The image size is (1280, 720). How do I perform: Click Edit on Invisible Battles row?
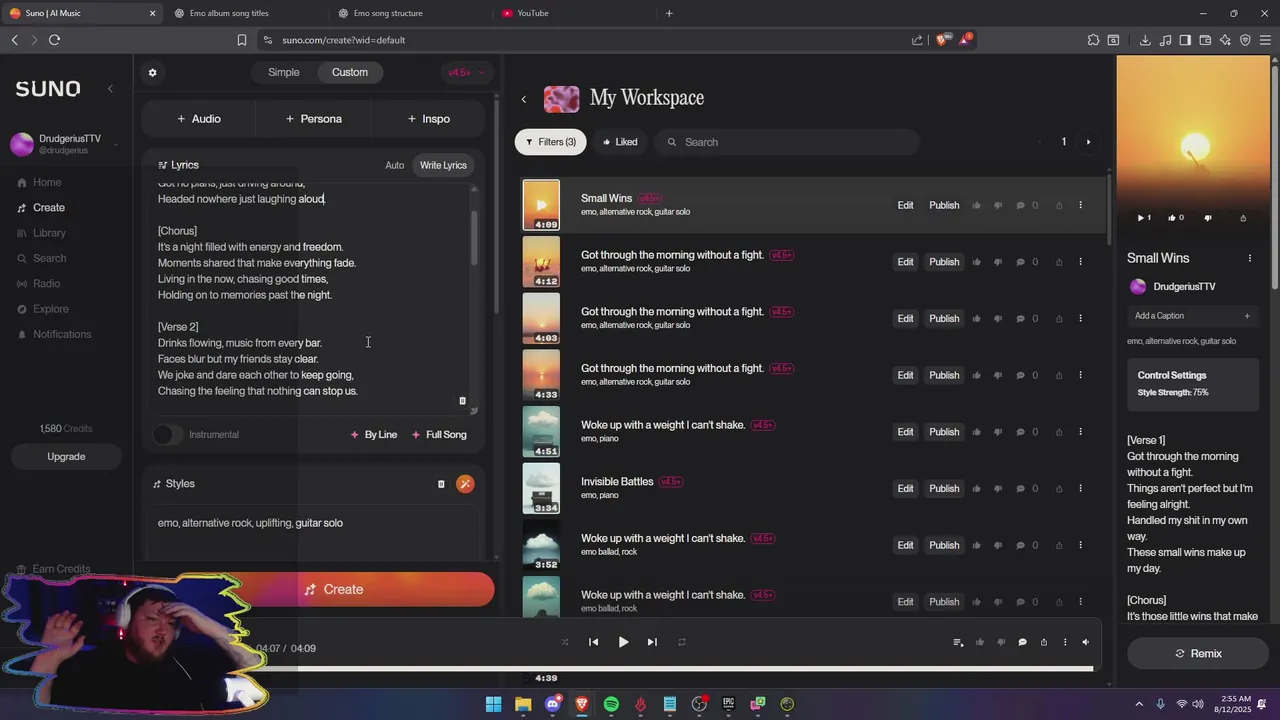(905, 488)
